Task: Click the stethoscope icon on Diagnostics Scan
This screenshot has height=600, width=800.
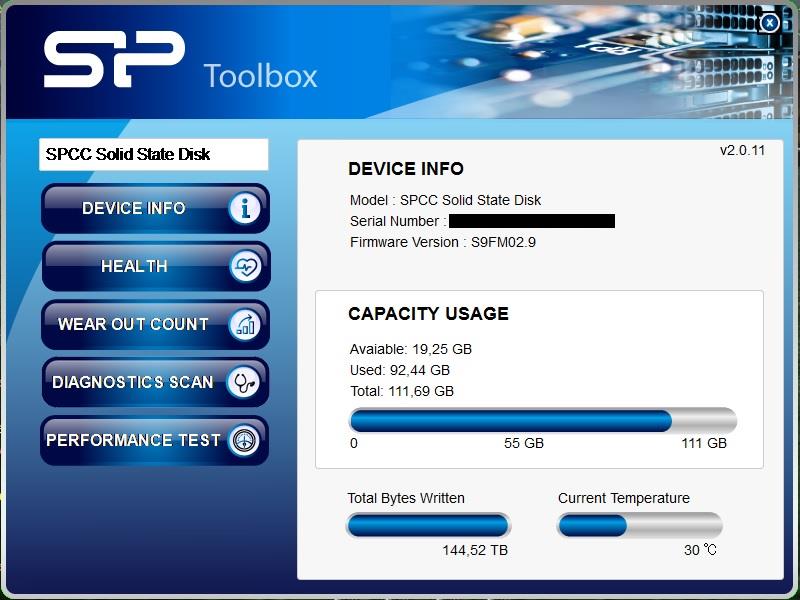Action: [x=244, y=382]
